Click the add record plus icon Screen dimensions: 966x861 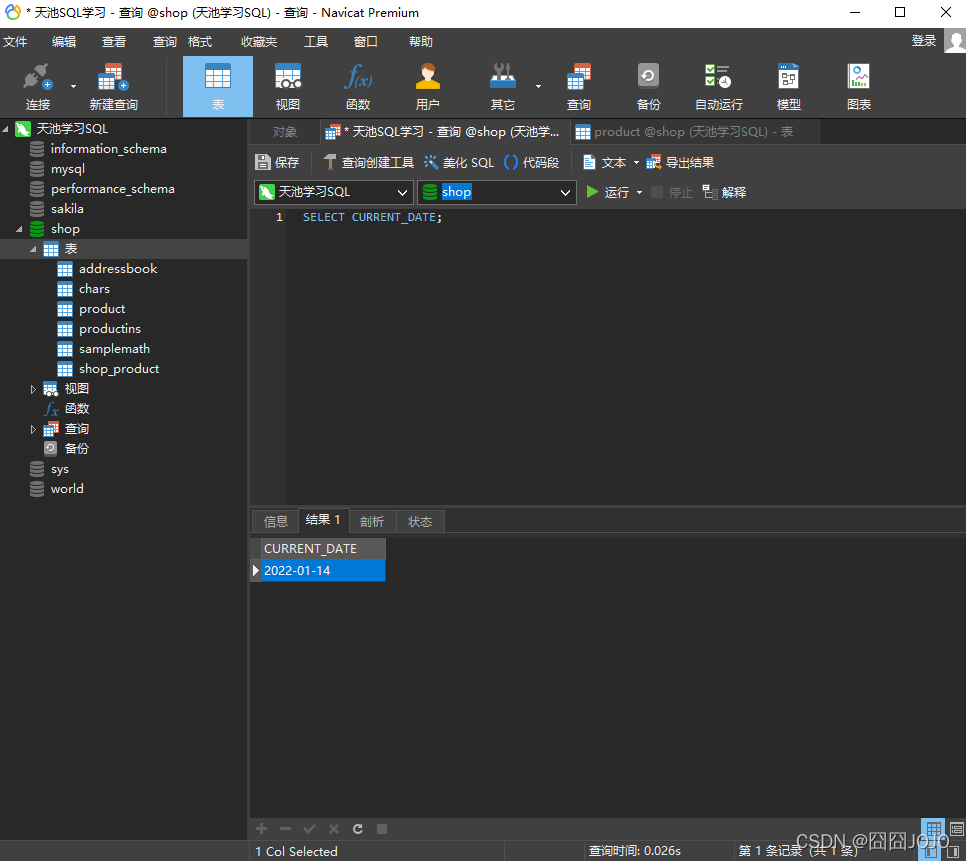click(261, 829)
